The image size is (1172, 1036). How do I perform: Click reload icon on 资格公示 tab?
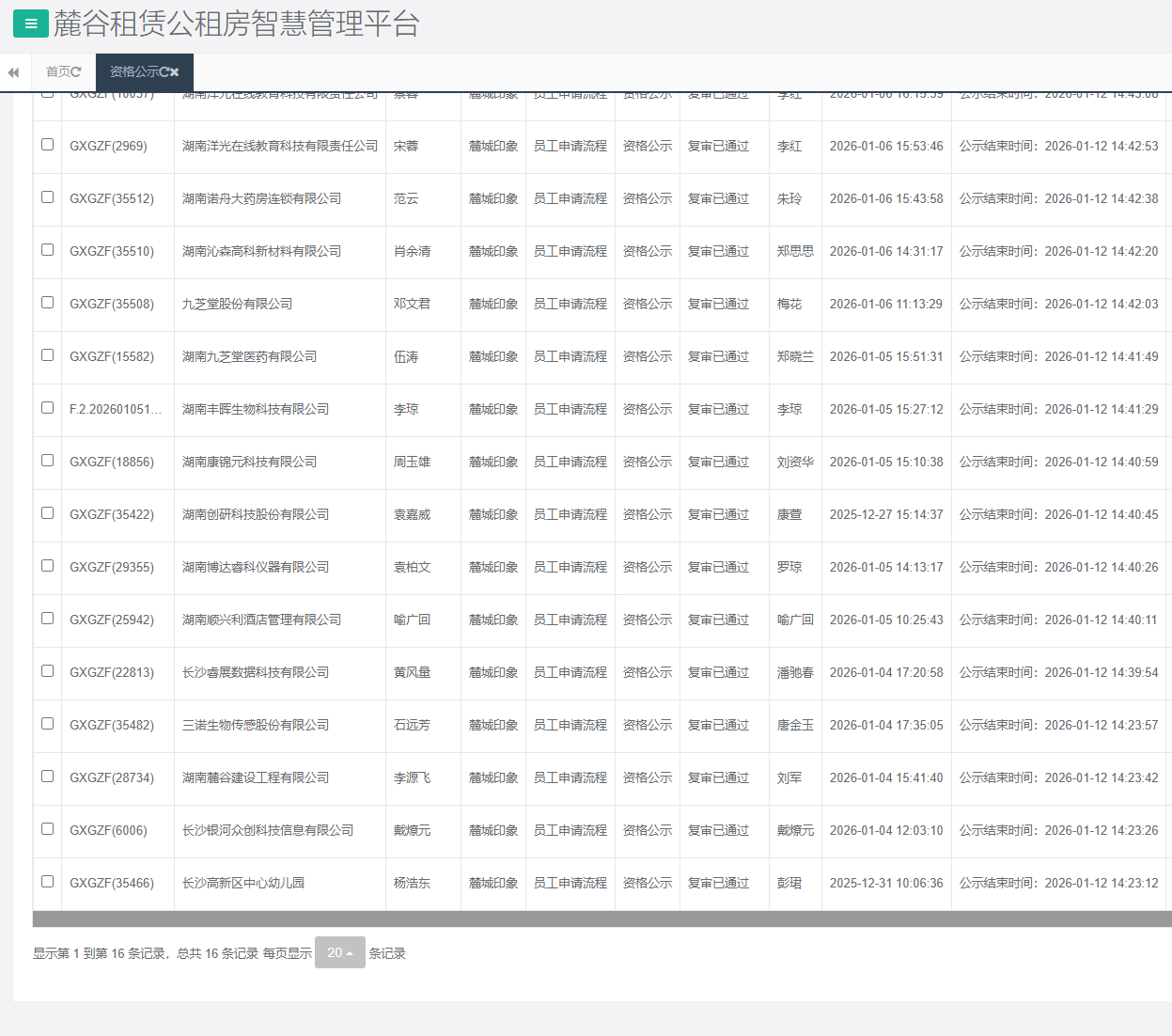[164, 72]
